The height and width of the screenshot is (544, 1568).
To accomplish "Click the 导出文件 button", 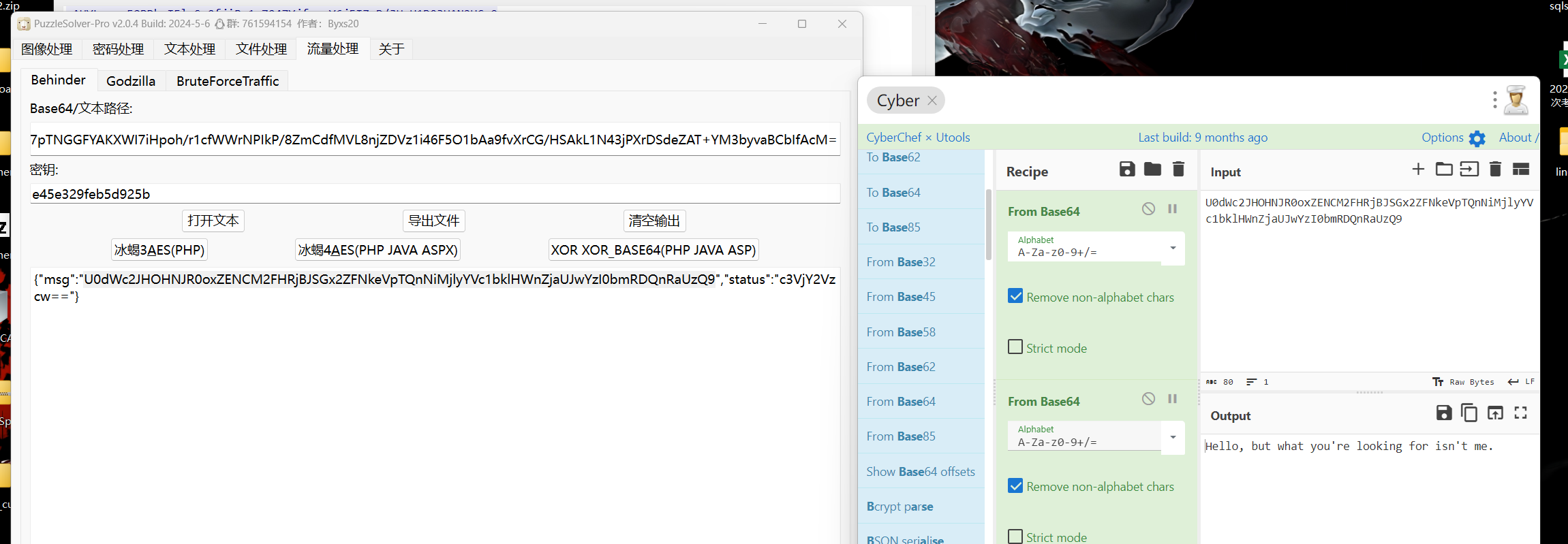I will click(434, 221).
